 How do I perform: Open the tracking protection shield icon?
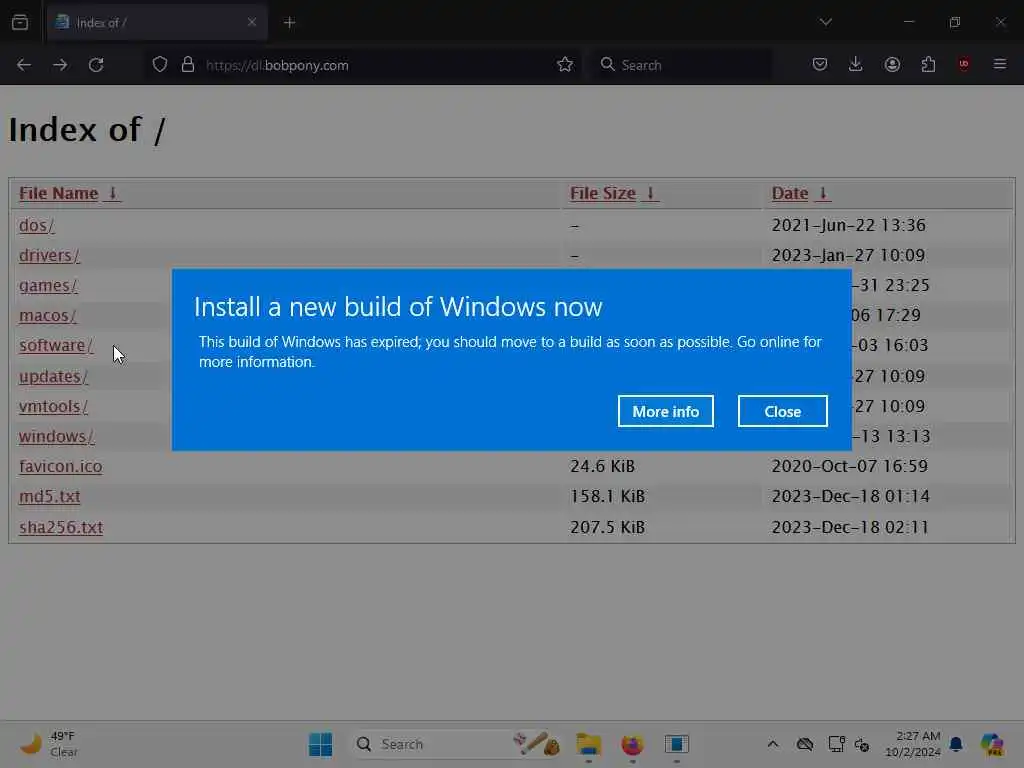[x=160, y=65]
